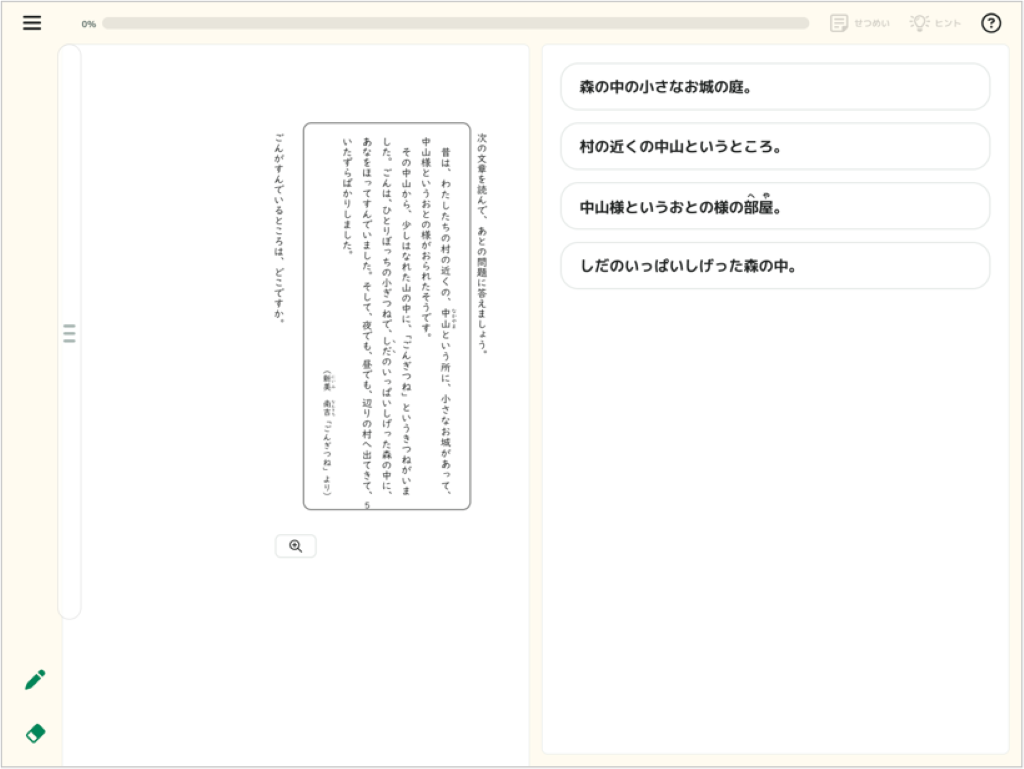The height and width of the screenshot is (769, 1024).
Task: Select the green eraser tool
Action: [x=35, y=733]
